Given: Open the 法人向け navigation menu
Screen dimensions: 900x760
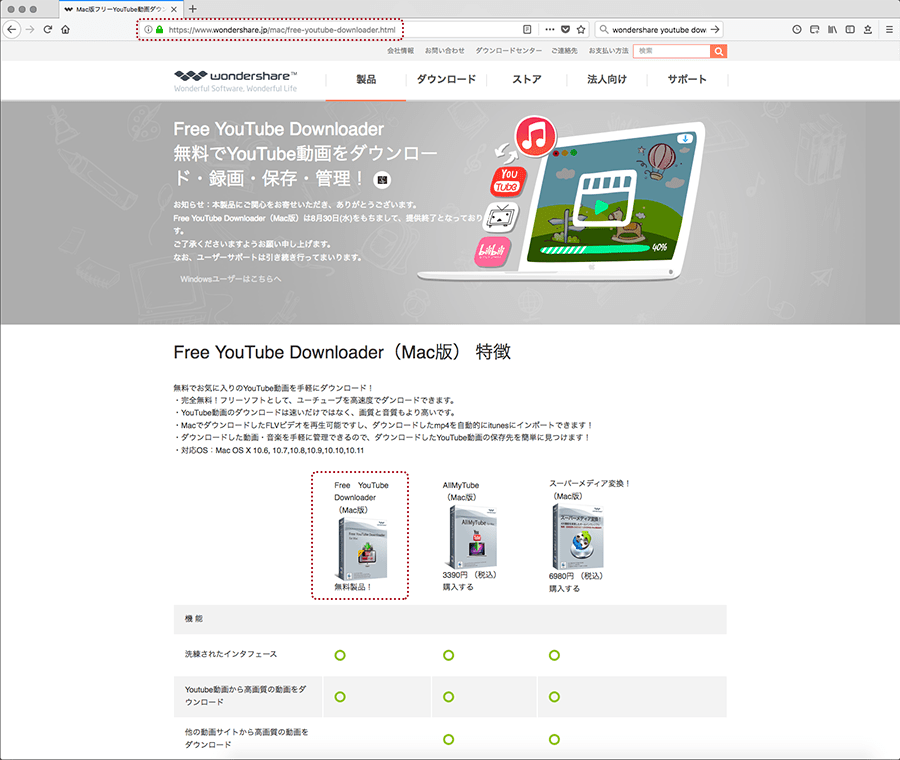Looking at the screenshot, I should point(607,79).
